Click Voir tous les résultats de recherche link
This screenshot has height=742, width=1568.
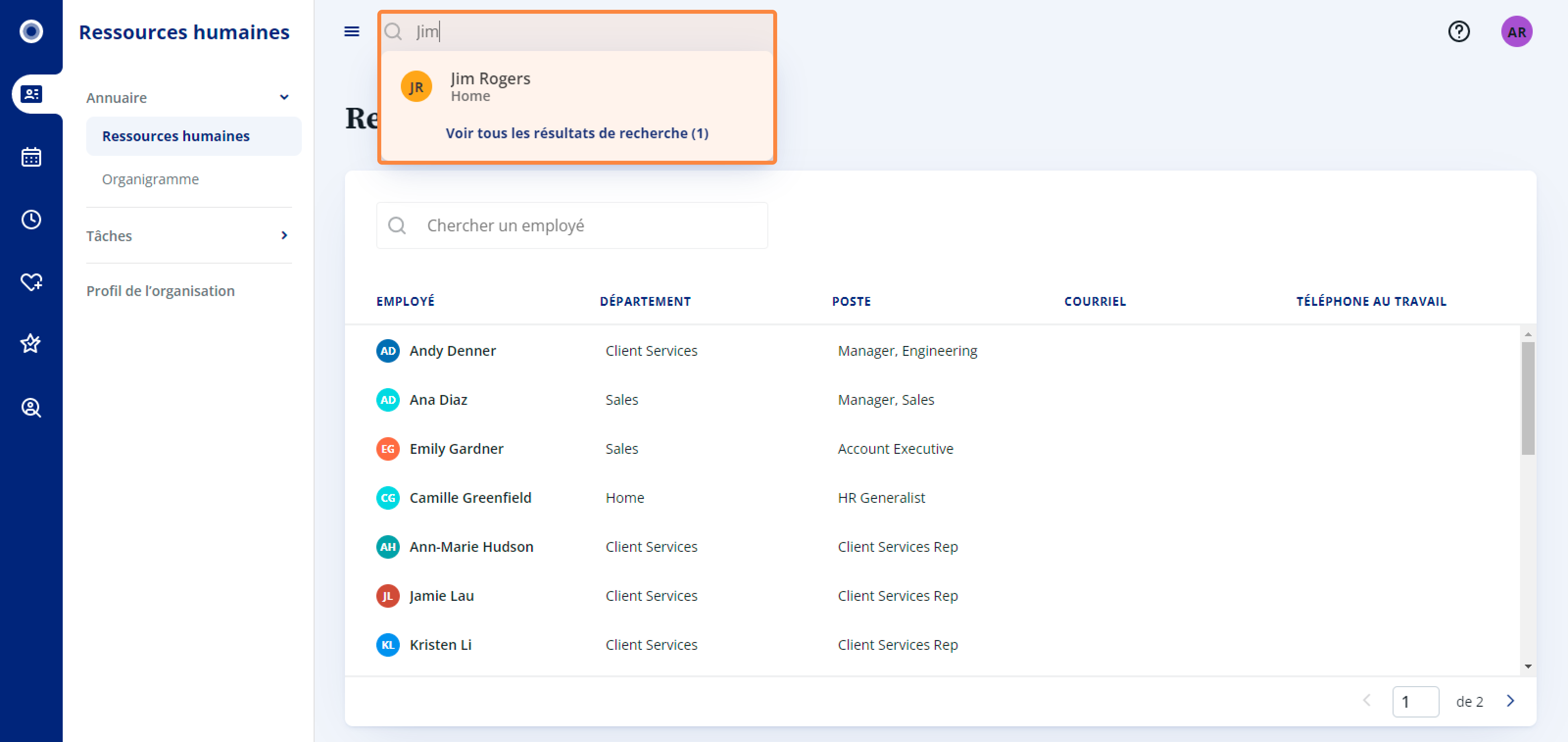click(577, 133)
